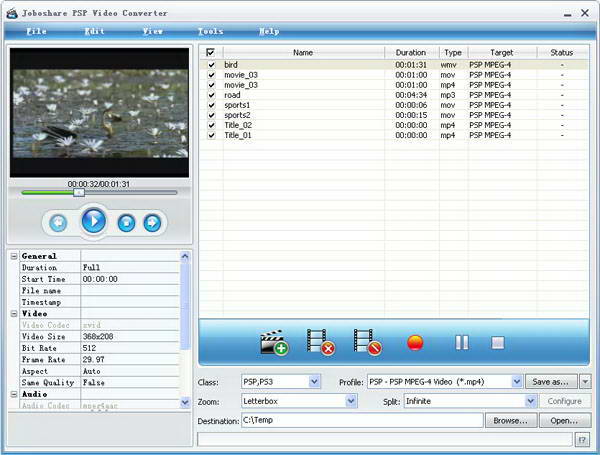This screenshot has width=600, height=455.
Task: Open the Edit menu
Action: click(x=94, y=32)
